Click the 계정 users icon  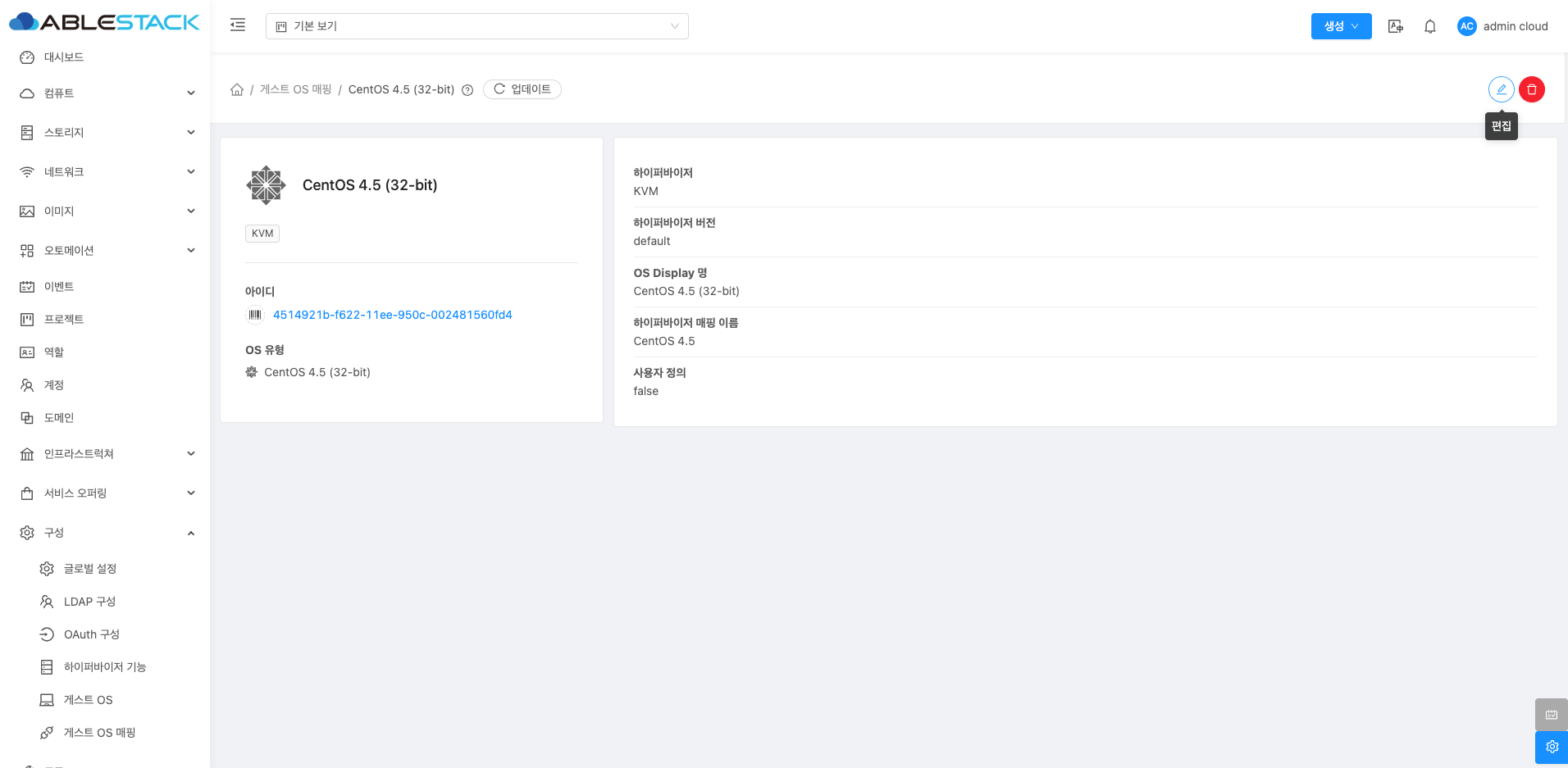coord(27,385)
